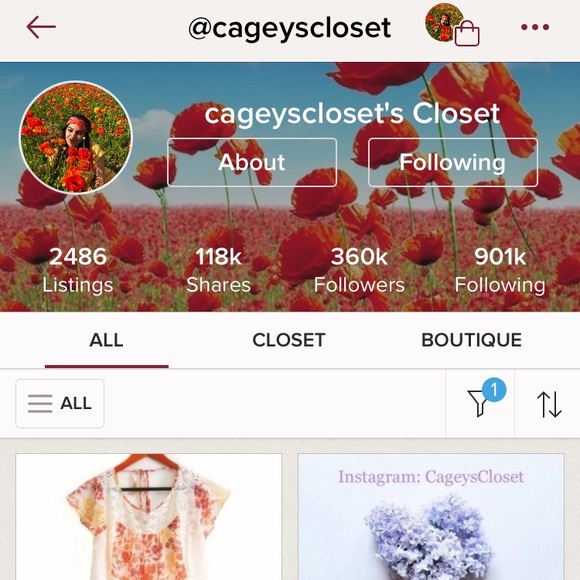This screenshot has height=580, width=580.
Task: Select the ALL tab
Action: 107,340
